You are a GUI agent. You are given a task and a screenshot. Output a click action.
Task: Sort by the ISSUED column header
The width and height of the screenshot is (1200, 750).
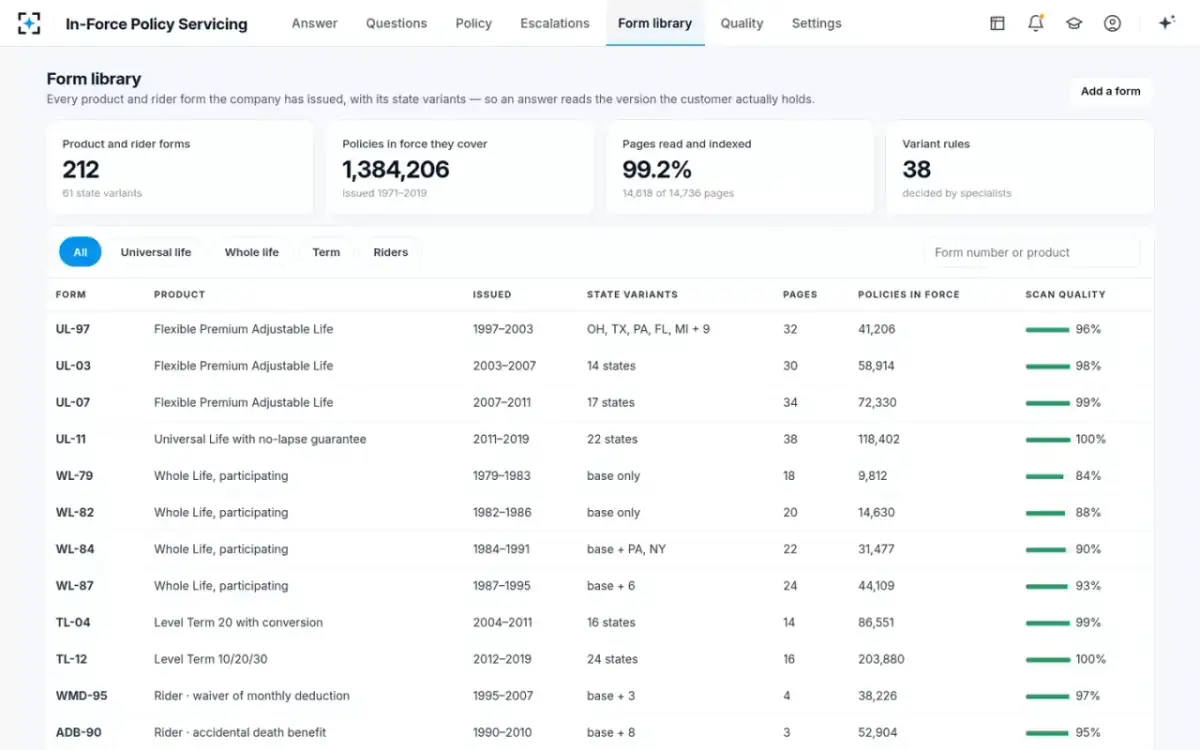[492, 295]
